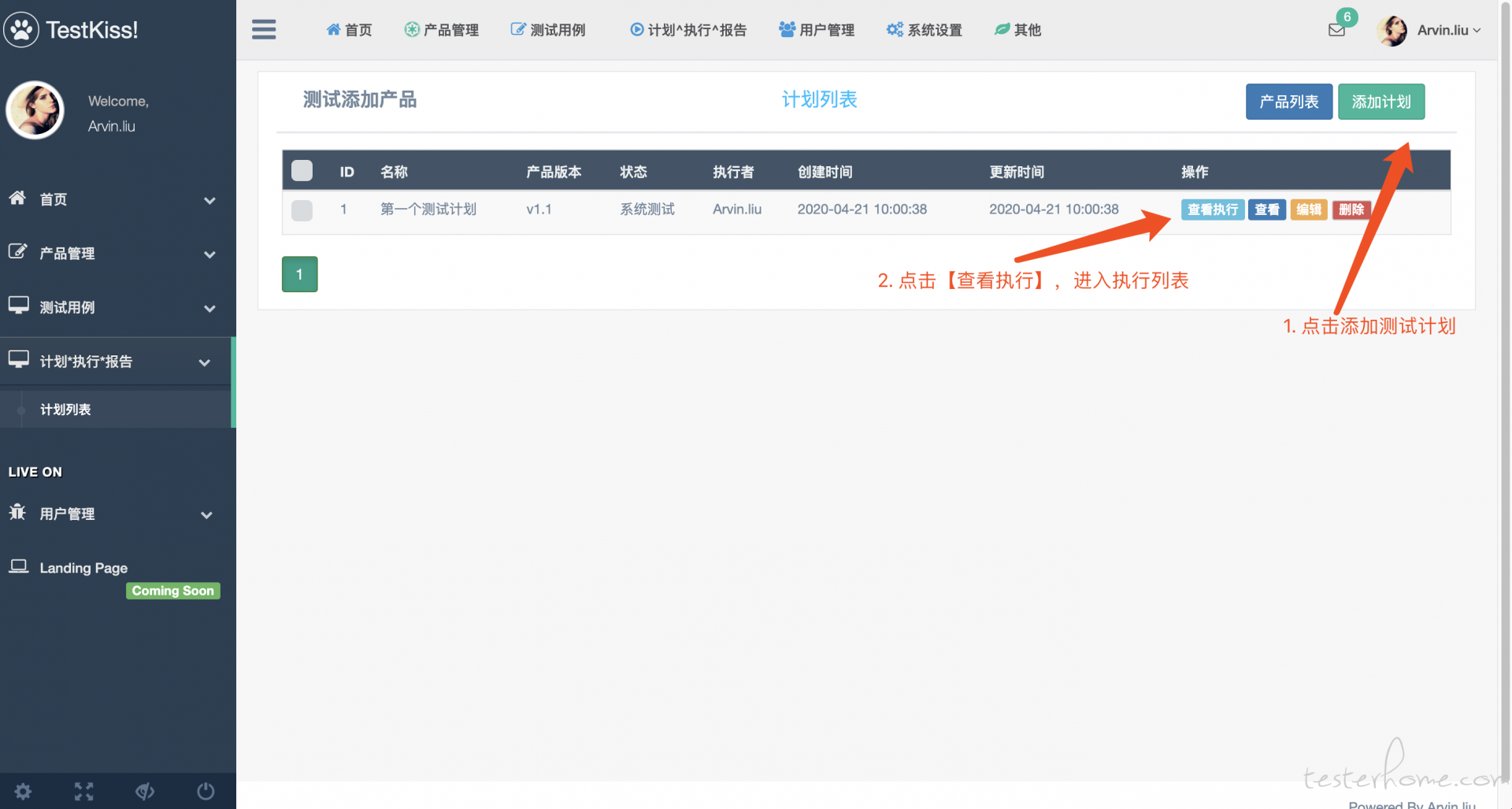Image resolution: width=1512 pixels, height=809 pixels.
Task: Open 首页 in top navigation
Action: [349, 30]
